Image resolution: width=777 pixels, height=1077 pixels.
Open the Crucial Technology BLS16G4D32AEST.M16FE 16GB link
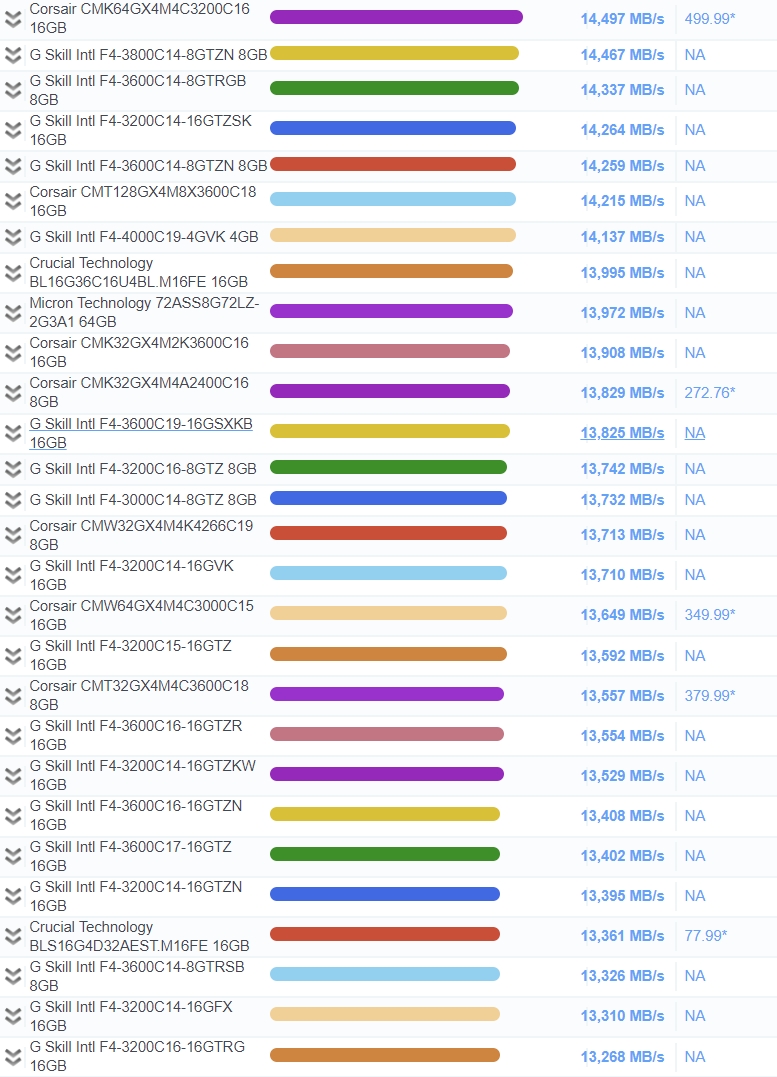pyautogui.click(x=139, y=936)
